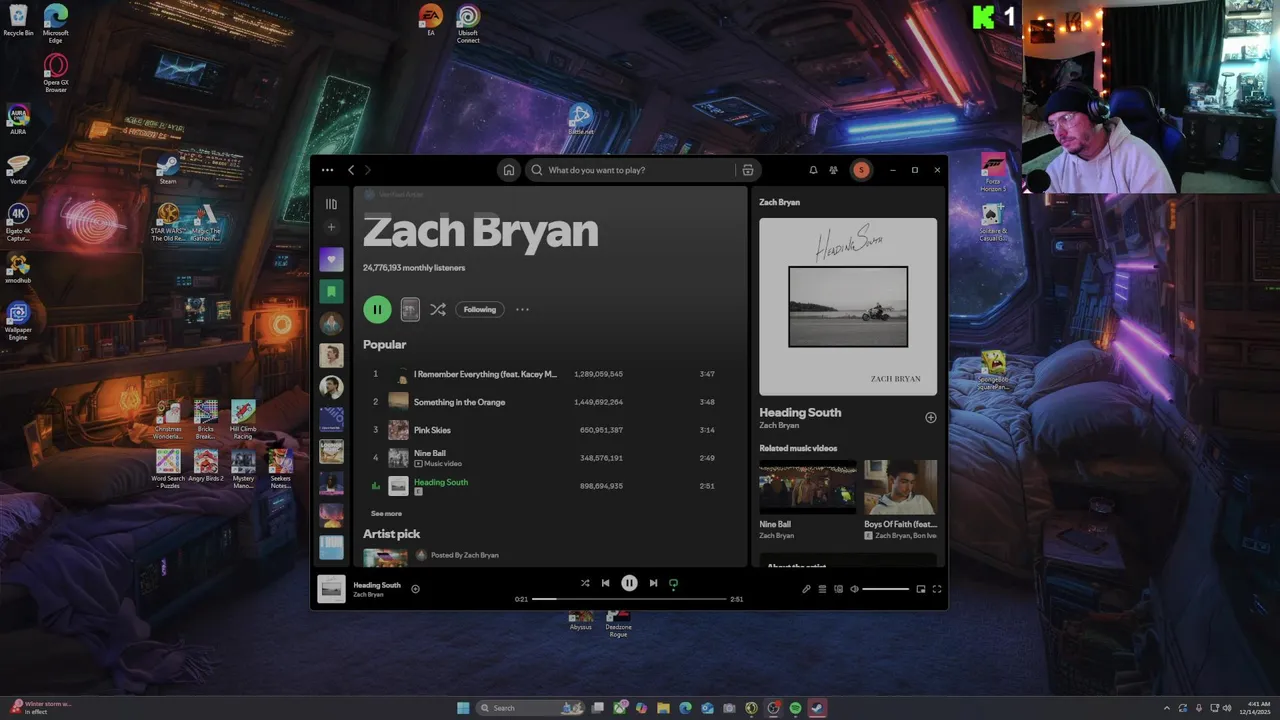1280x720 pixels.
Task: Open the Connect to a device icon
Action: [x=838, y=589]
